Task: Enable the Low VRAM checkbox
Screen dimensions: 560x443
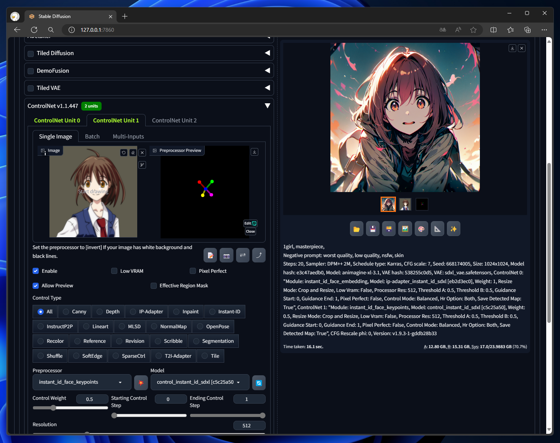Action: point(114,271)
